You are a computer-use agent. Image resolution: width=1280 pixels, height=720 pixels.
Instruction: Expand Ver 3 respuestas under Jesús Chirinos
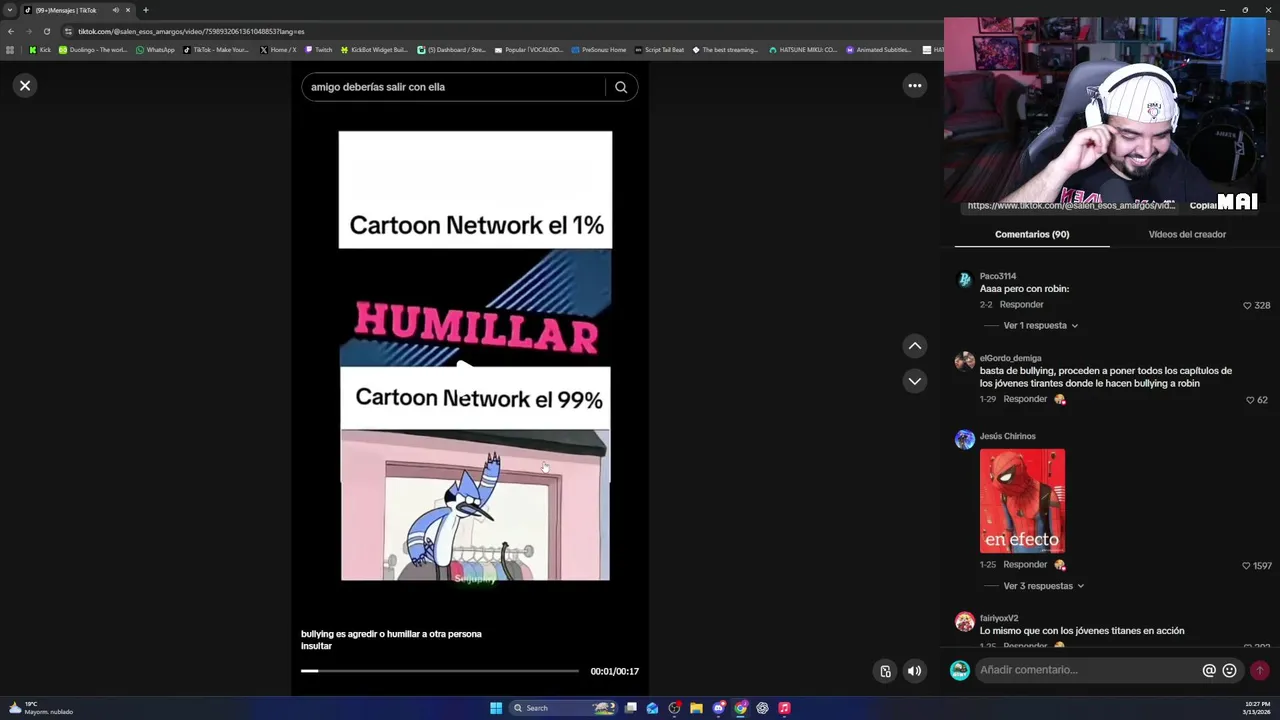coord(1044,586)
